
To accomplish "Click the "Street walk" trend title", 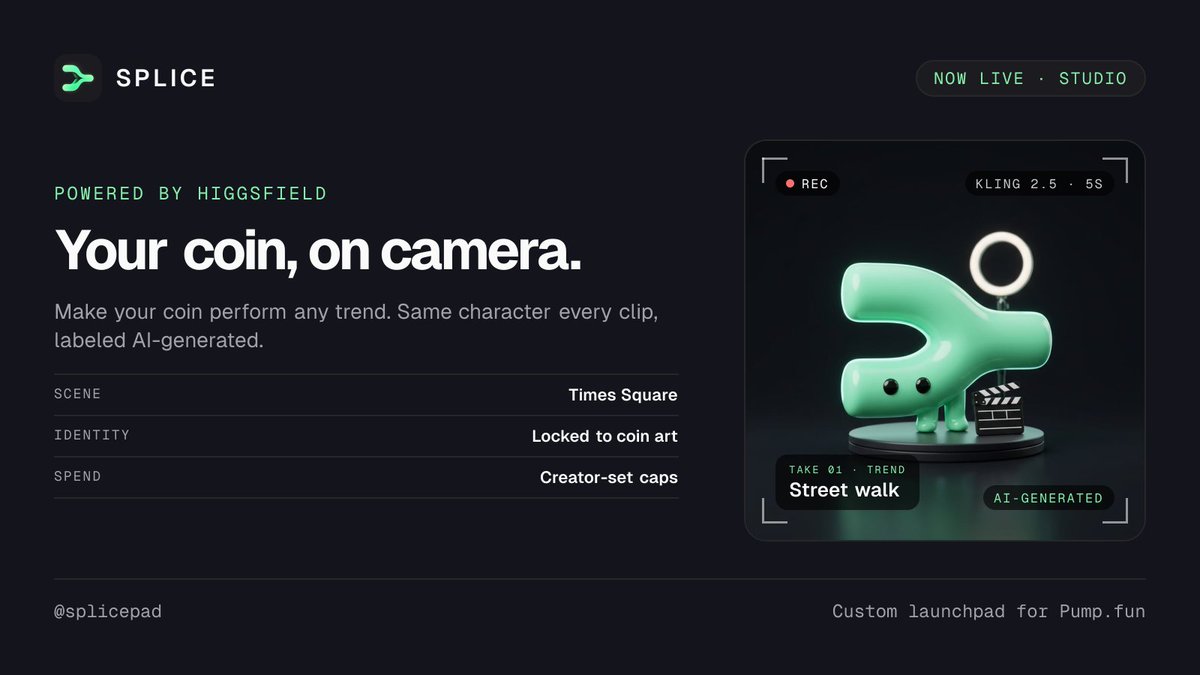I will tap(844, 490).
